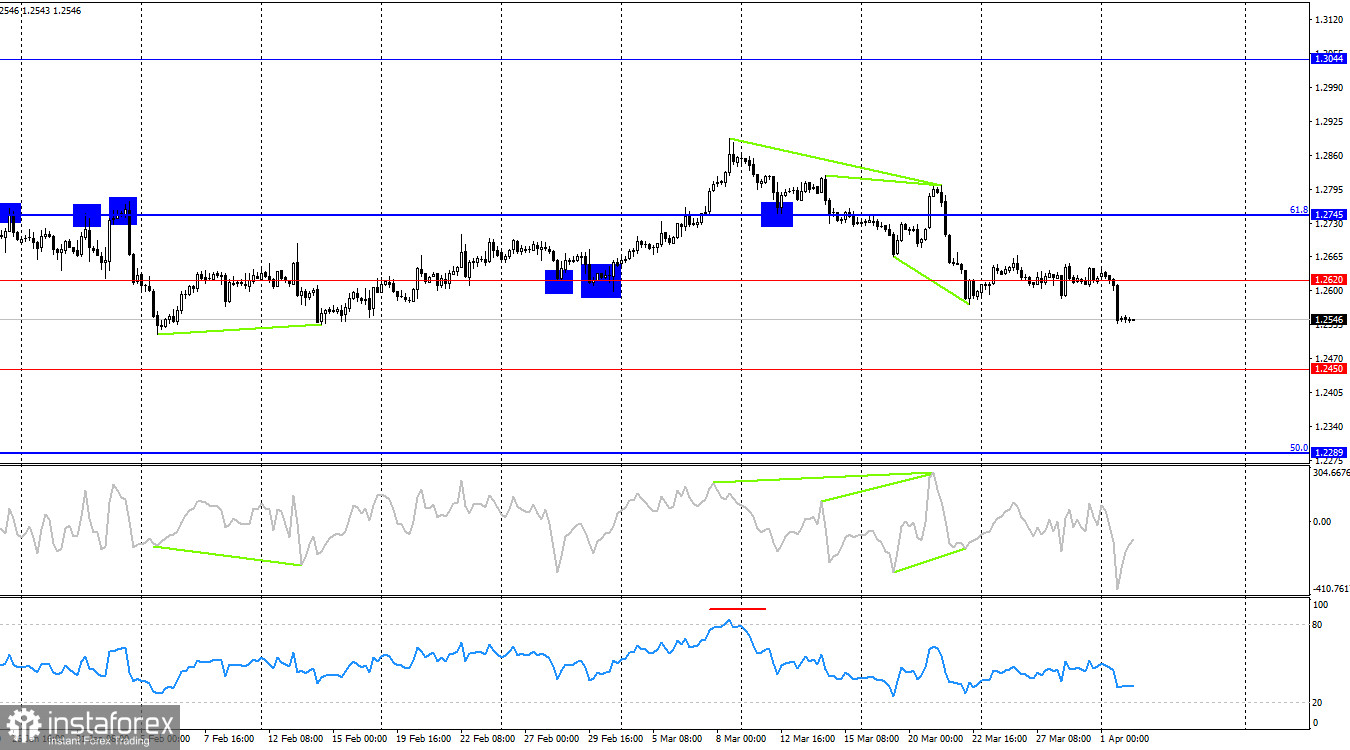Image resolution: width=1350 pixels, height=750 pixels.
Task: Click the 1.2925 axis value
Action: coord(1329,122)
